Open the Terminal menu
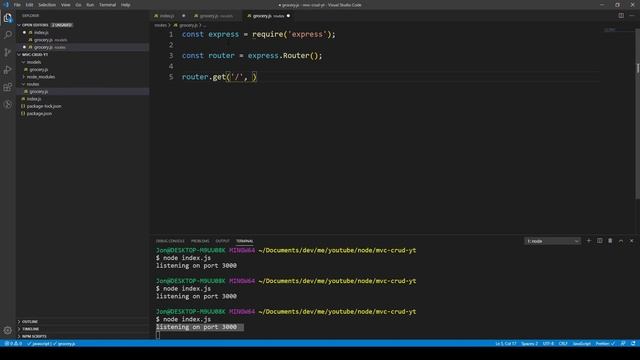This screenshot has width=640, height=360. coord(107,5)
